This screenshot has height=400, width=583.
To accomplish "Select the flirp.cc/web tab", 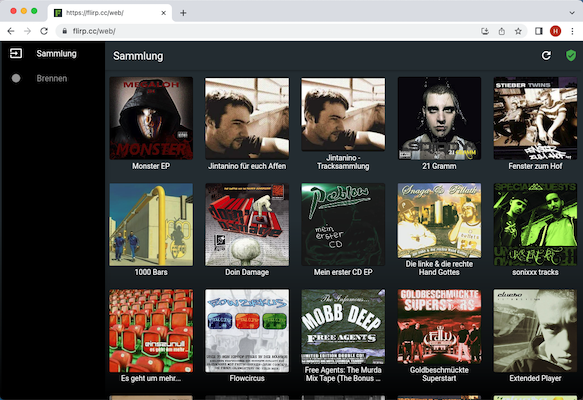I will tap(110, 13).
